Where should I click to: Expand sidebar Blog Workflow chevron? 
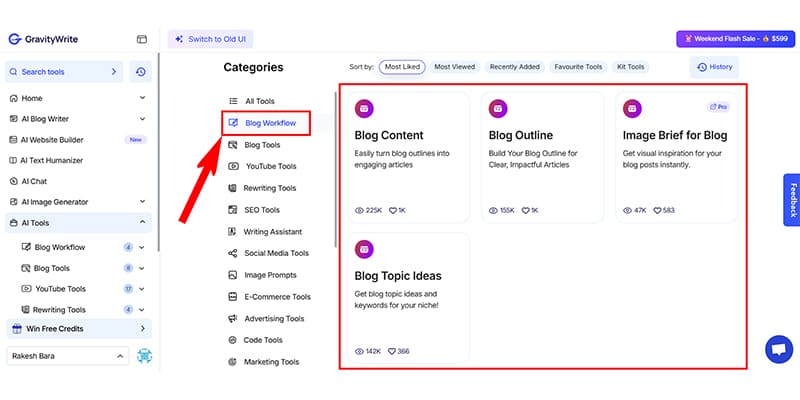coord(141,247)
